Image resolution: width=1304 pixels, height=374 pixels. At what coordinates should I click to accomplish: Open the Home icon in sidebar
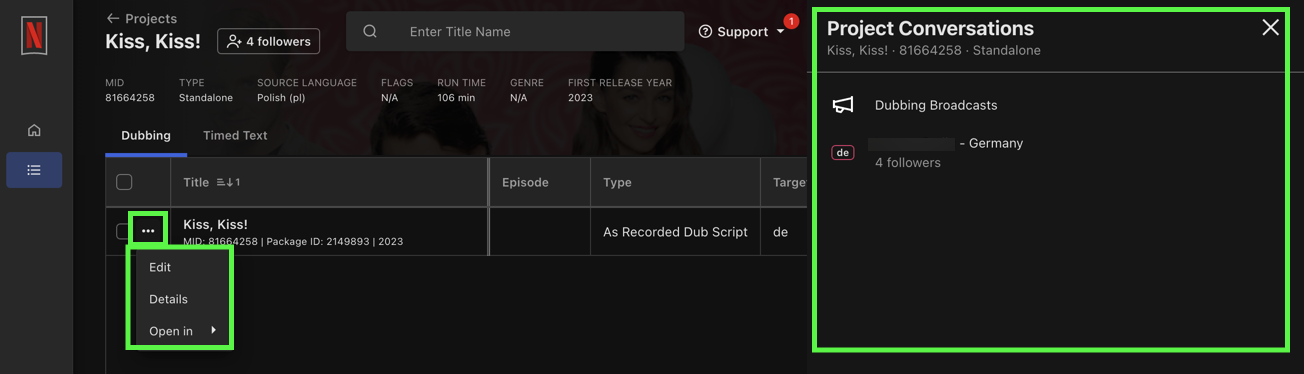click(x=34, y=130)
